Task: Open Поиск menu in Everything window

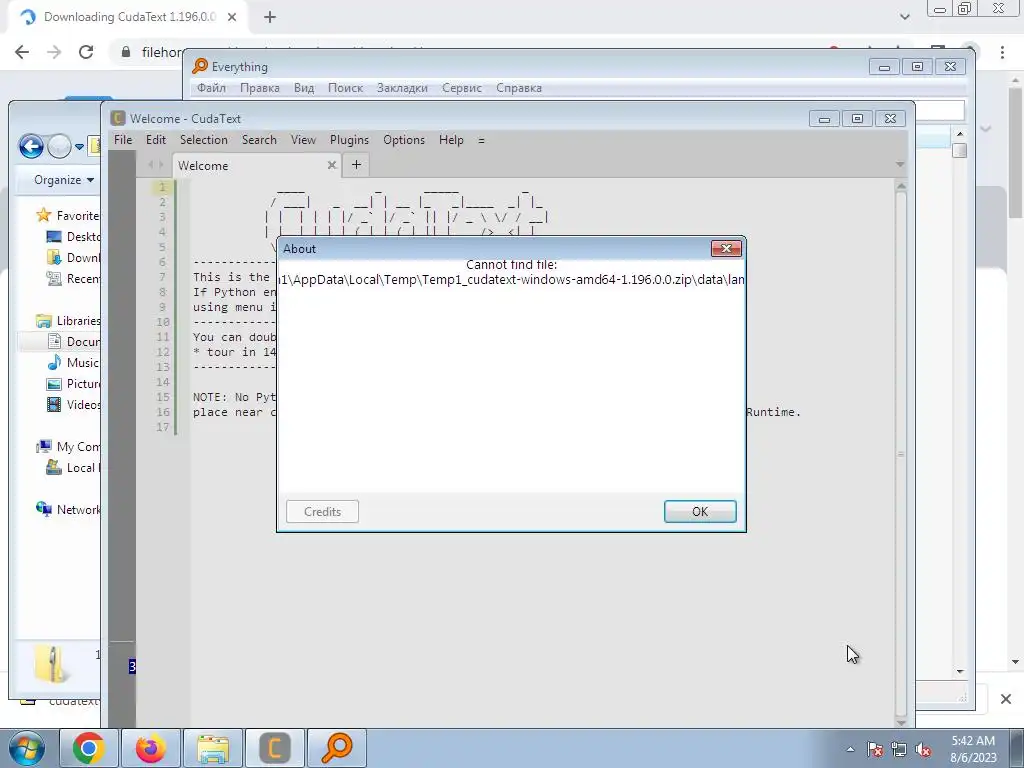Action: coord(345,88)
